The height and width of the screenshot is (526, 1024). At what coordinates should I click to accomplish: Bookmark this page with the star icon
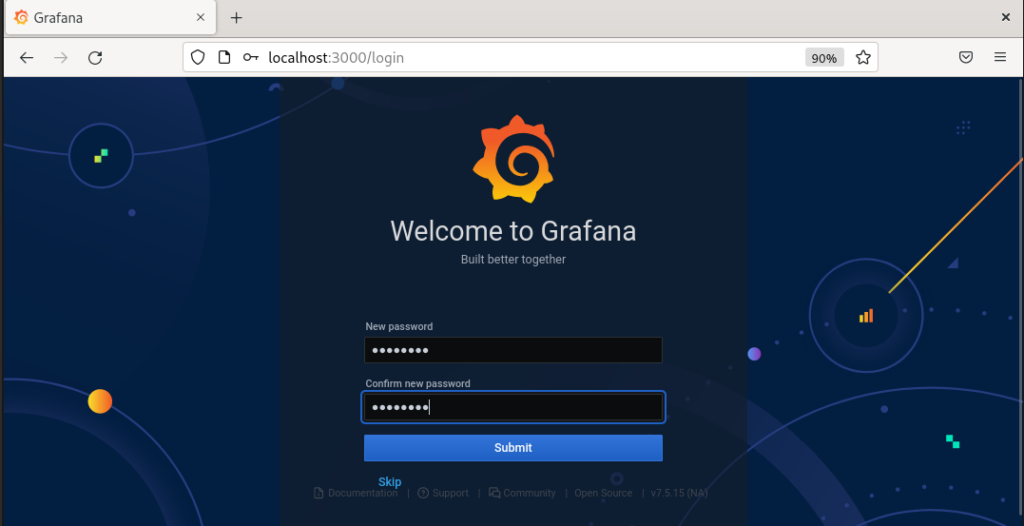pos(863,58)
